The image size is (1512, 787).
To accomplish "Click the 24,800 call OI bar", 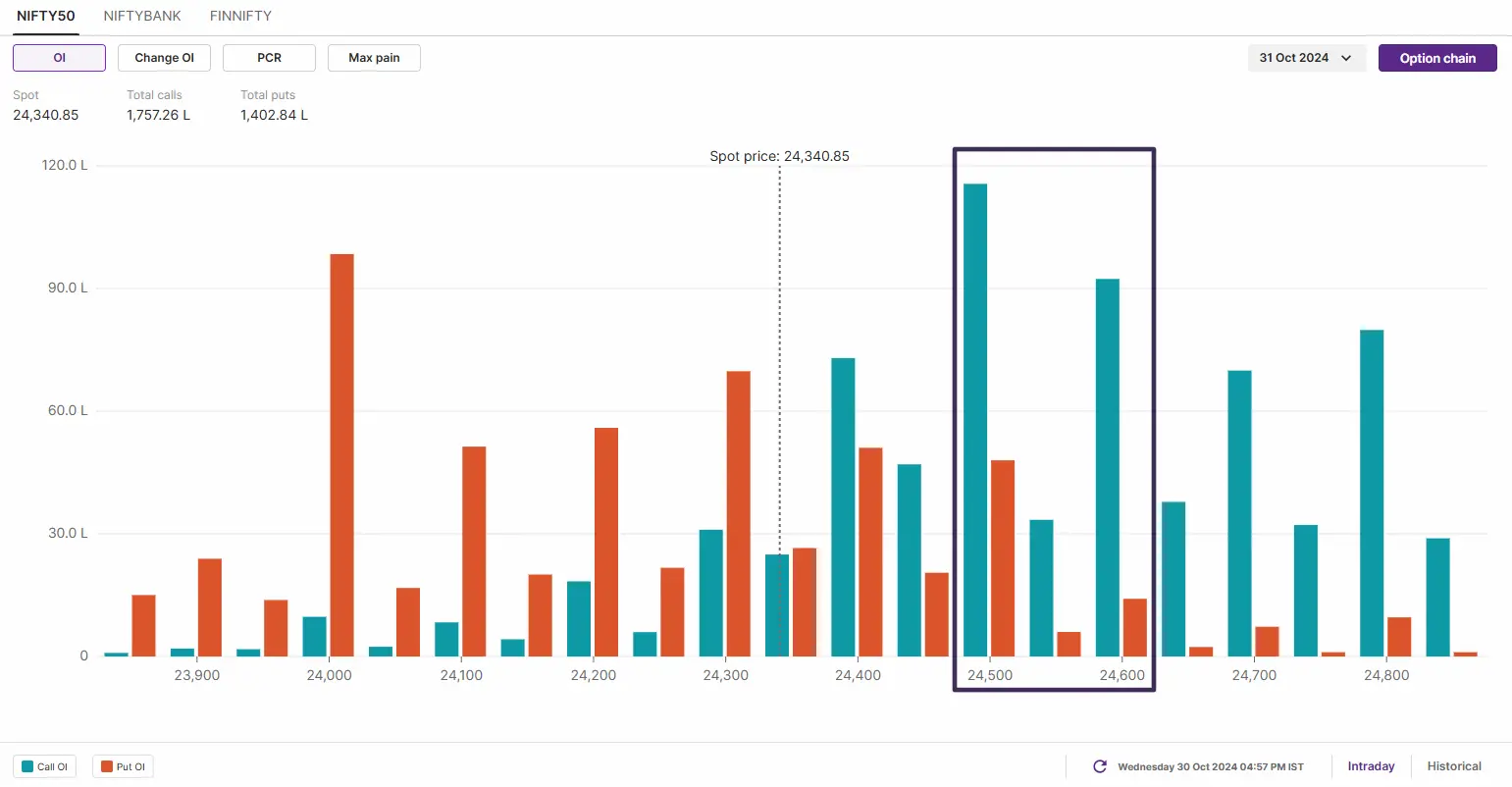I will tap(1372, 494).
